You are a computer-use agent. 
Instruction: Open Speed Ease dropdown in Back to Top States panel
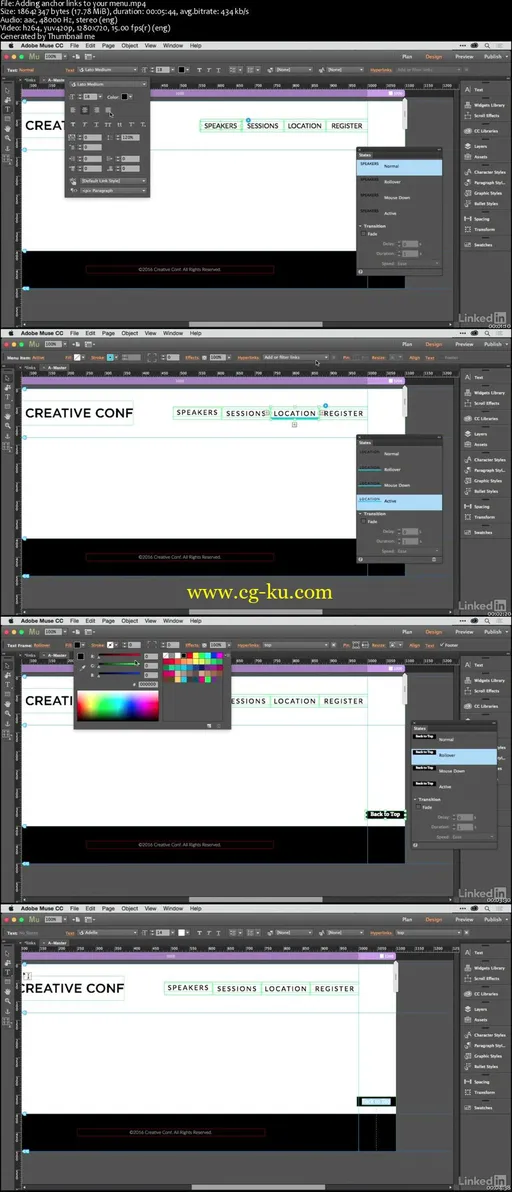click(x=472, y=837)
